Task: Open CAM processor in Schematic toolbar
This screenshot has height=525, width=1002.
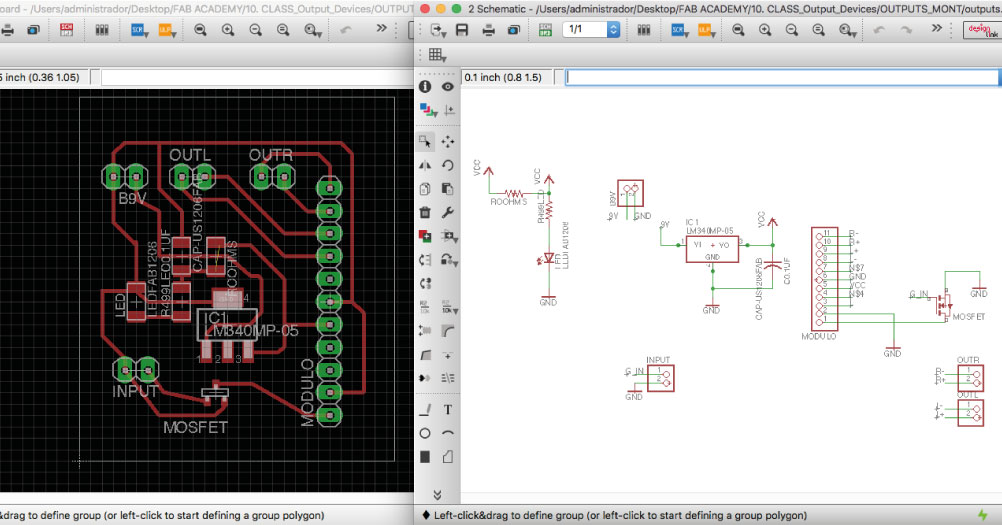Action: 513,30
